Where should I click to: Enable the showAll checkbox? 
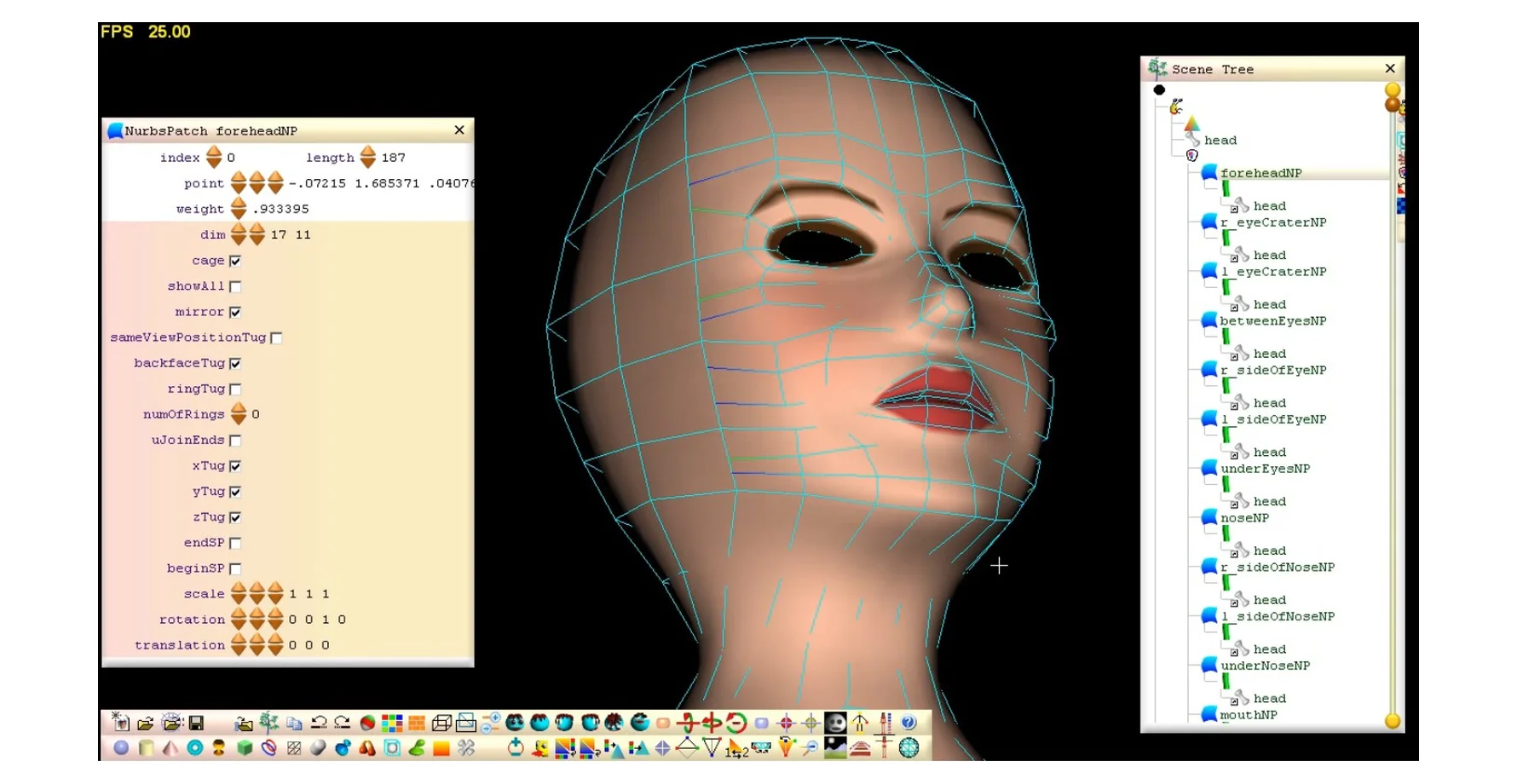[235, 286]
